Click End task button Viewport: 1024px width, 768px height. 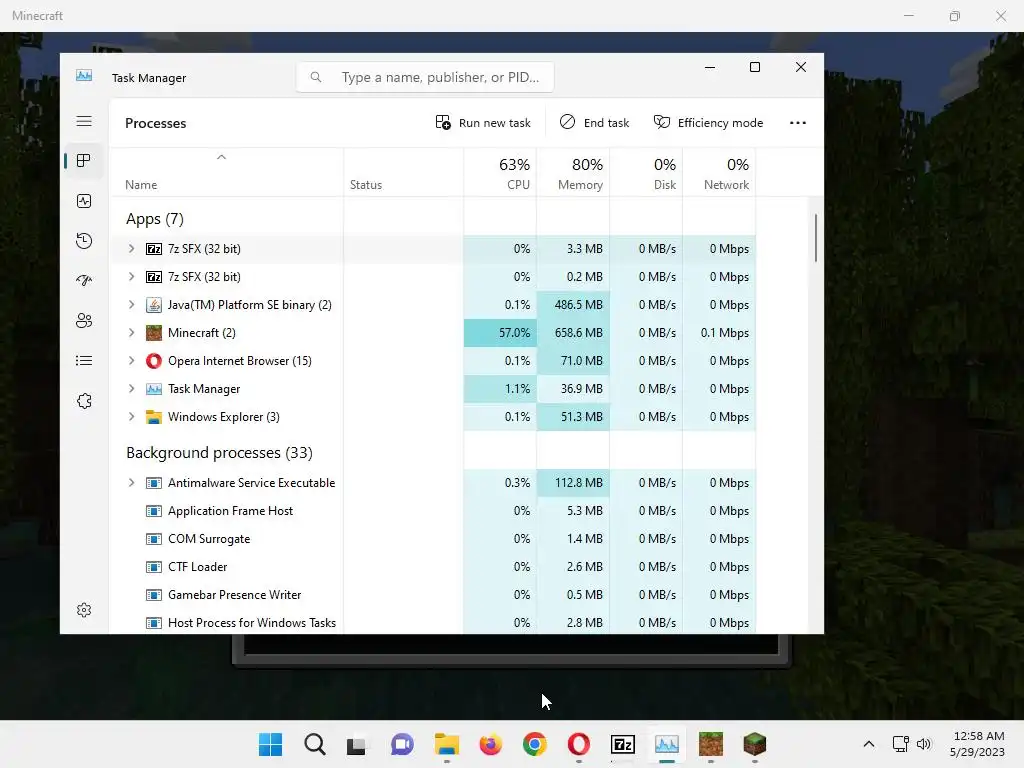[x=594, y=123]
